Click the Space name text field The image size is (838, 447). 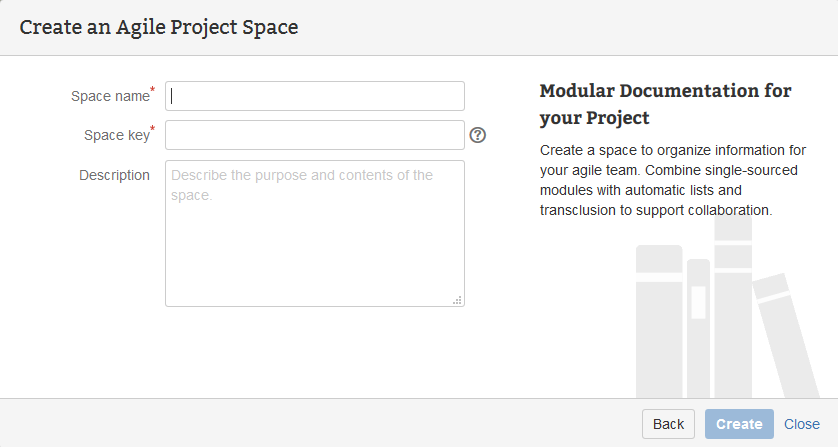coord(315,96)
